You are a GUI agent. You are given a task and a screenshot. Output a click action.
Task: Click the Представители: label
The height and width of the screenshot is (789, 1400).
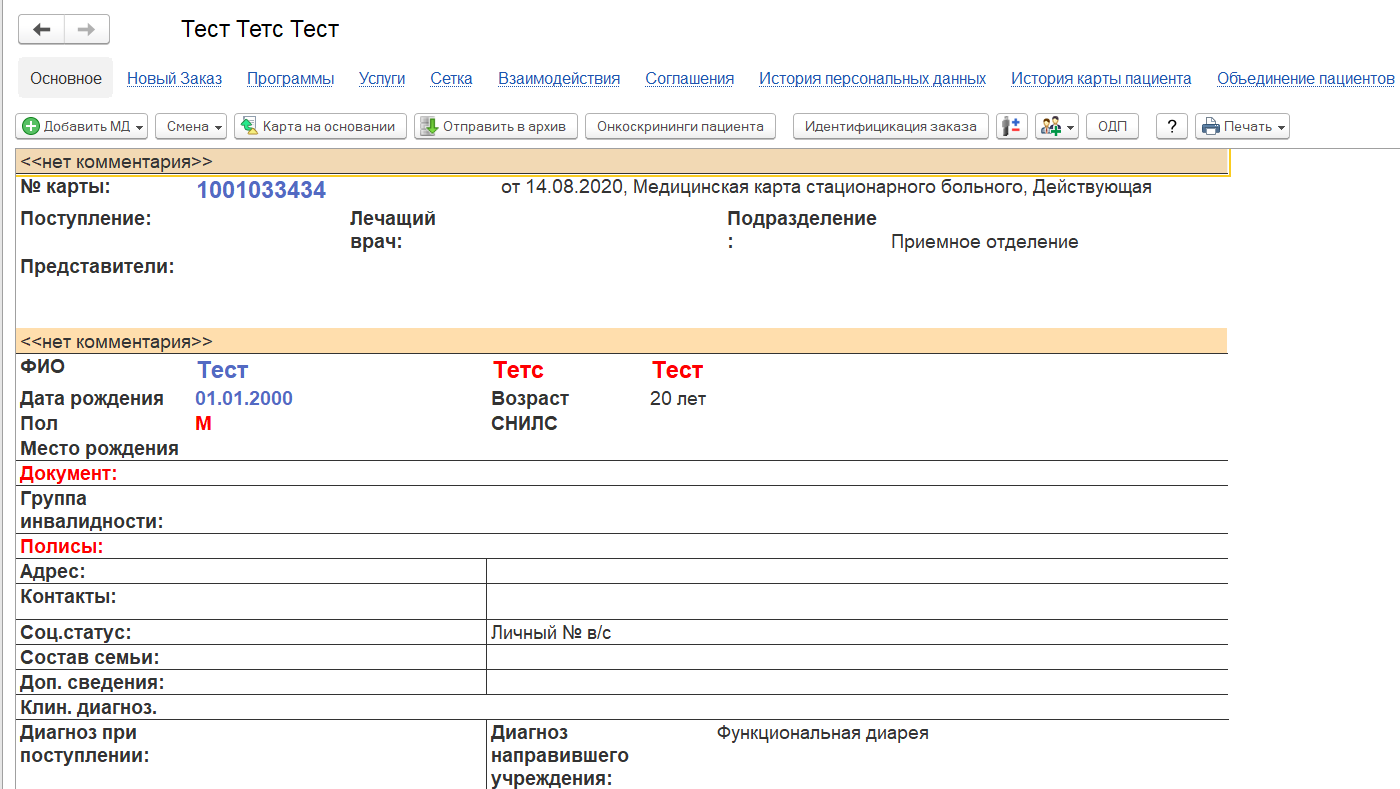point(97,267)
